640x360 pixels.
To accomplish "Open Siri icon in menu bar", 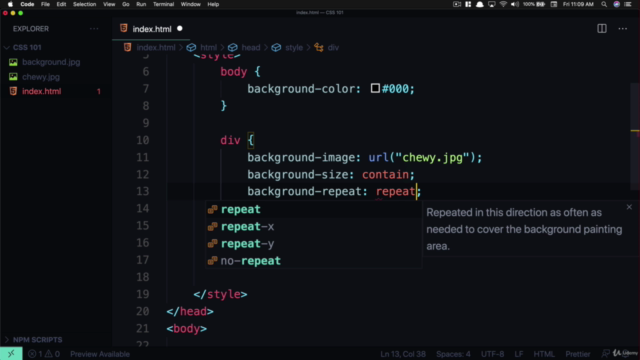I will 616,4.
